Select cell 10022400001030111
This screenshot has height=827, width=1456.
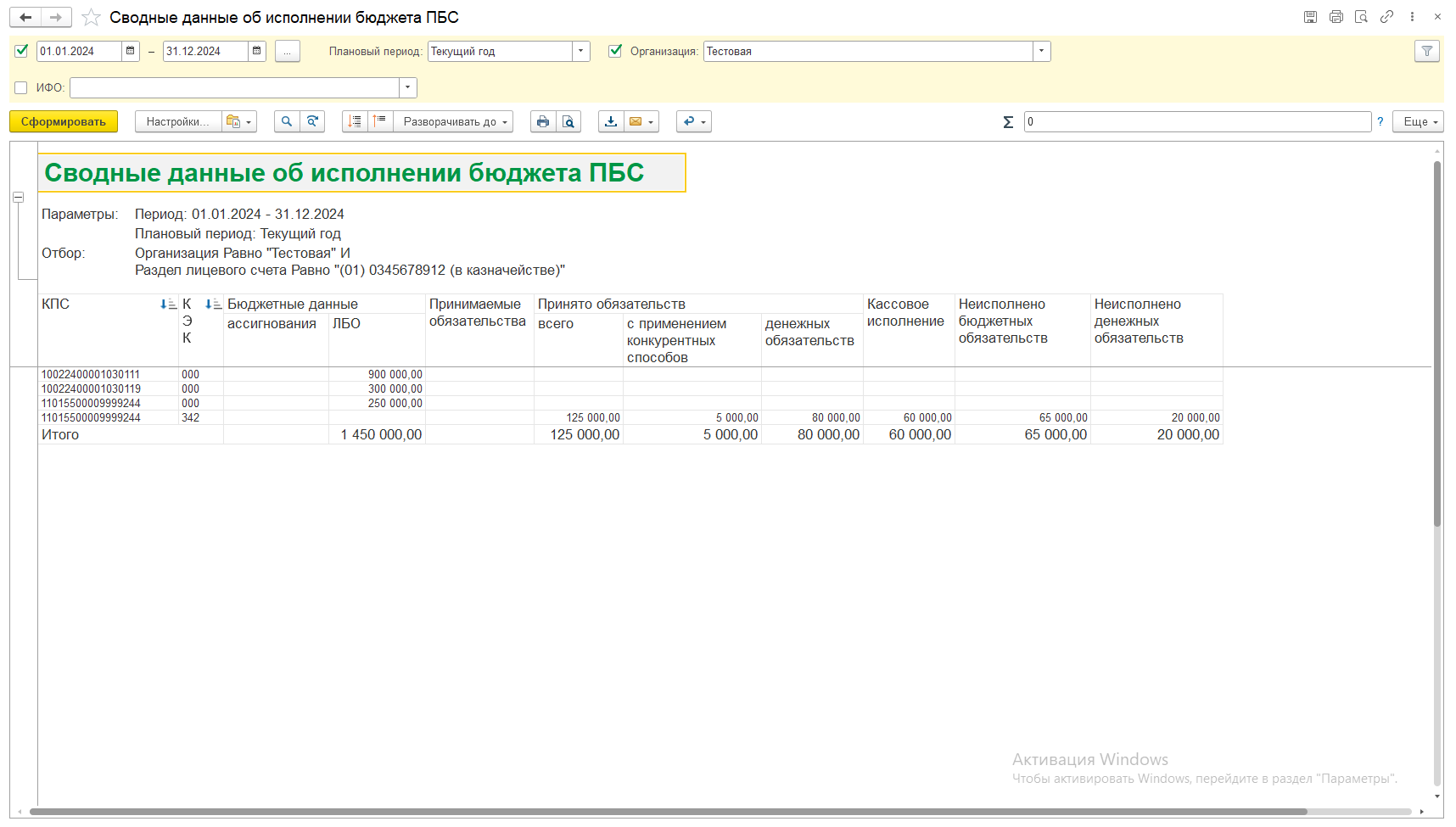click(x=109, y=374)
